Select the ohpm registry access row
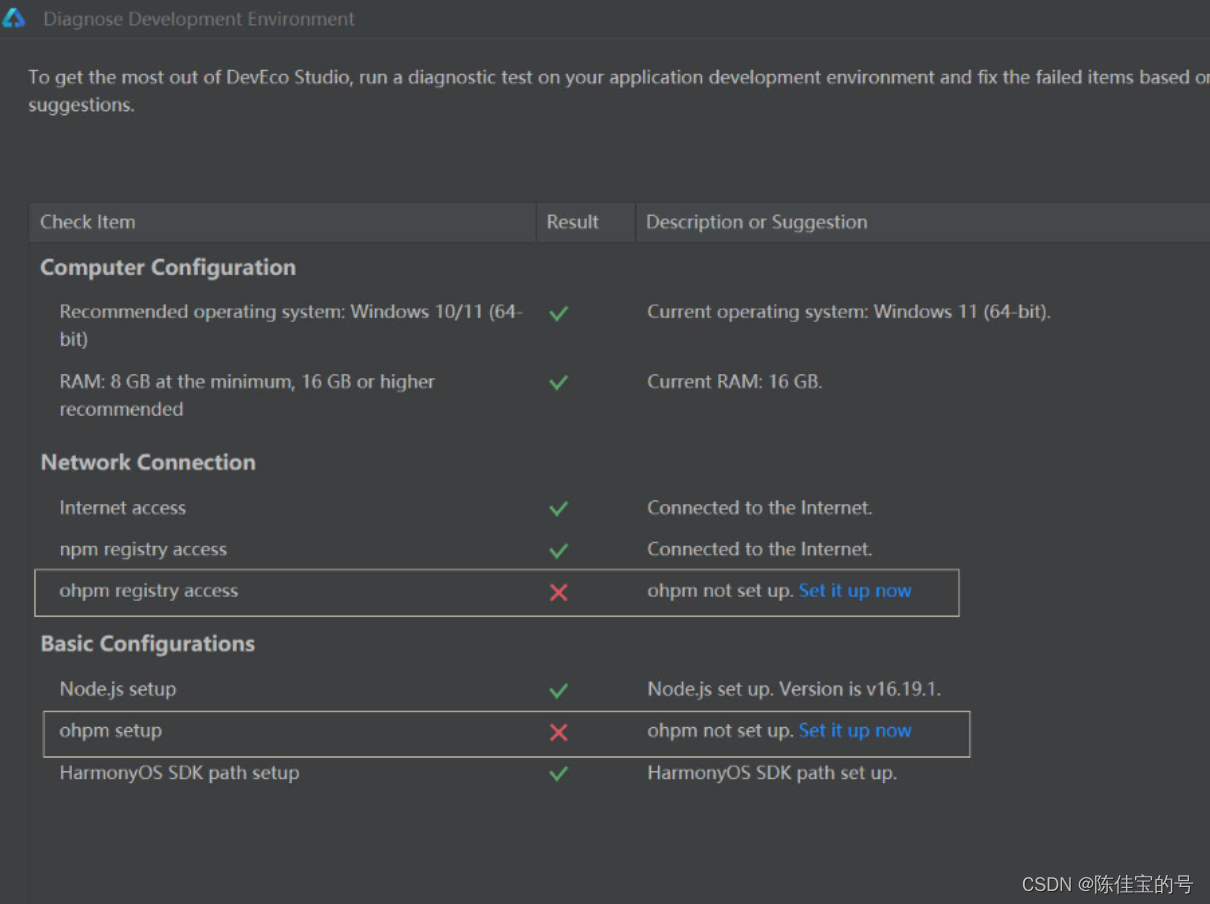Viewport: 1210px width, 904px height. (497, 592)
